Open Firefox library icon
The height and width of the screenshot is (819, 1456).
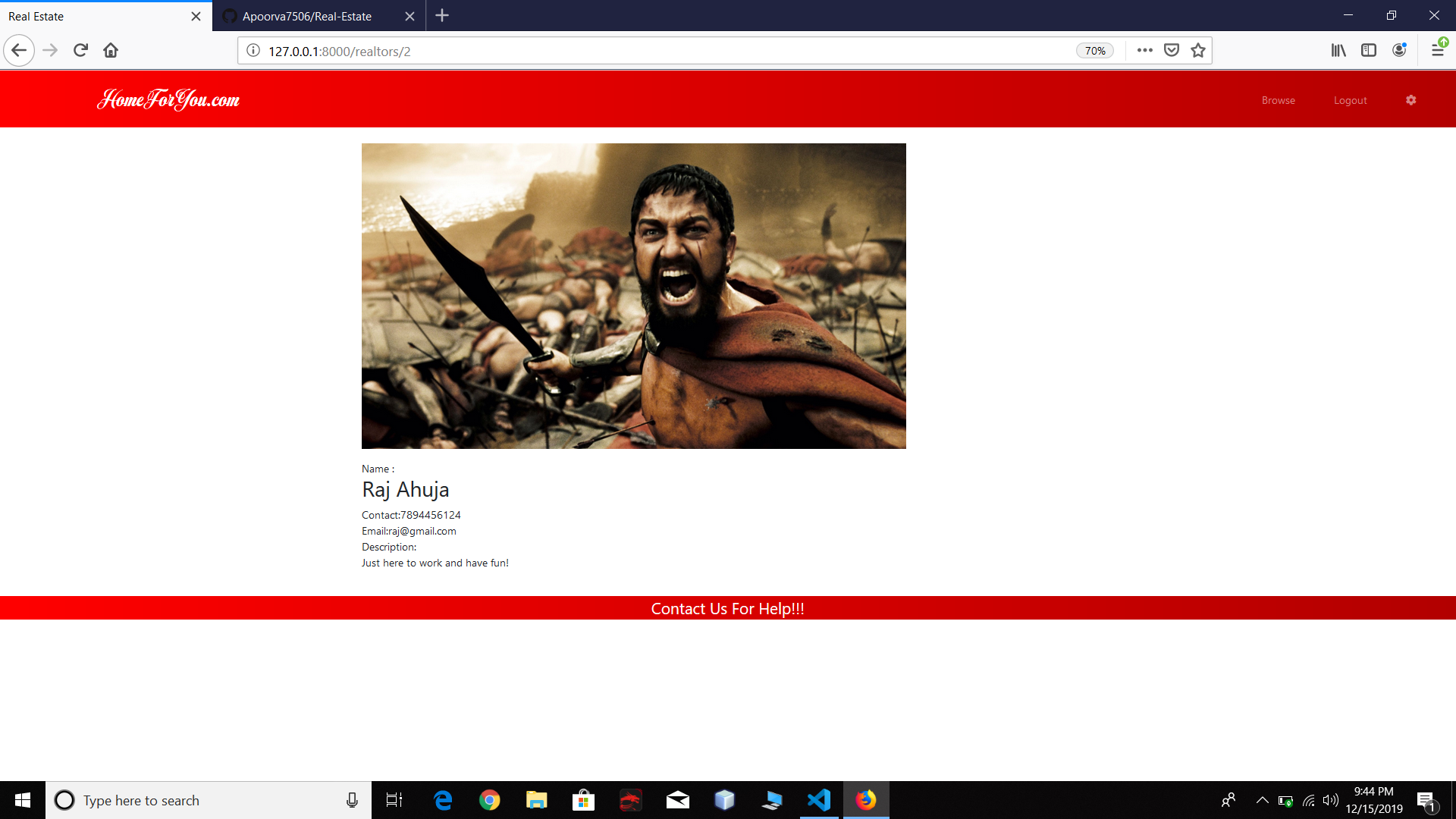(x=1338, y=50)
